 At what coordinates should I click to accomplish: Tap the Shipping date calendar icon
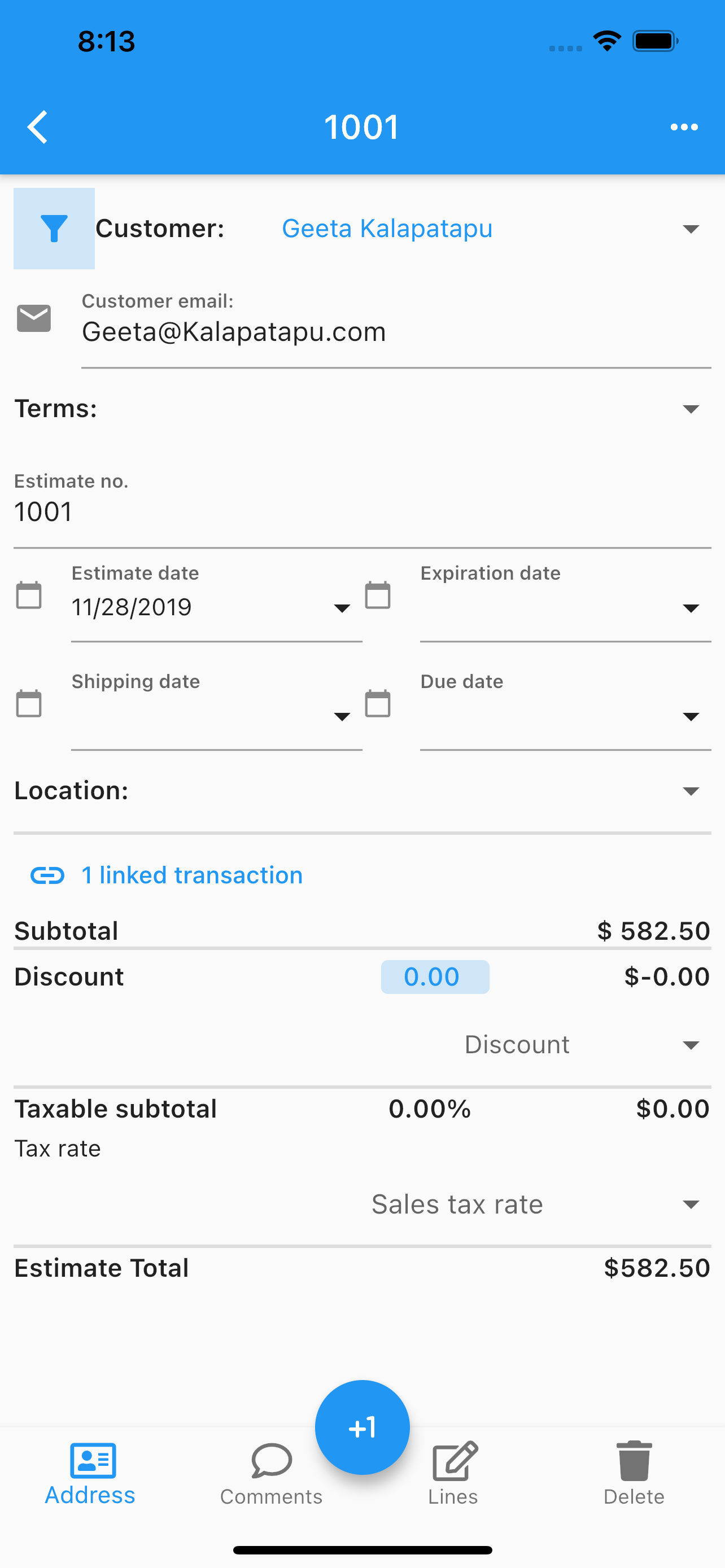(x=29, y=703)
